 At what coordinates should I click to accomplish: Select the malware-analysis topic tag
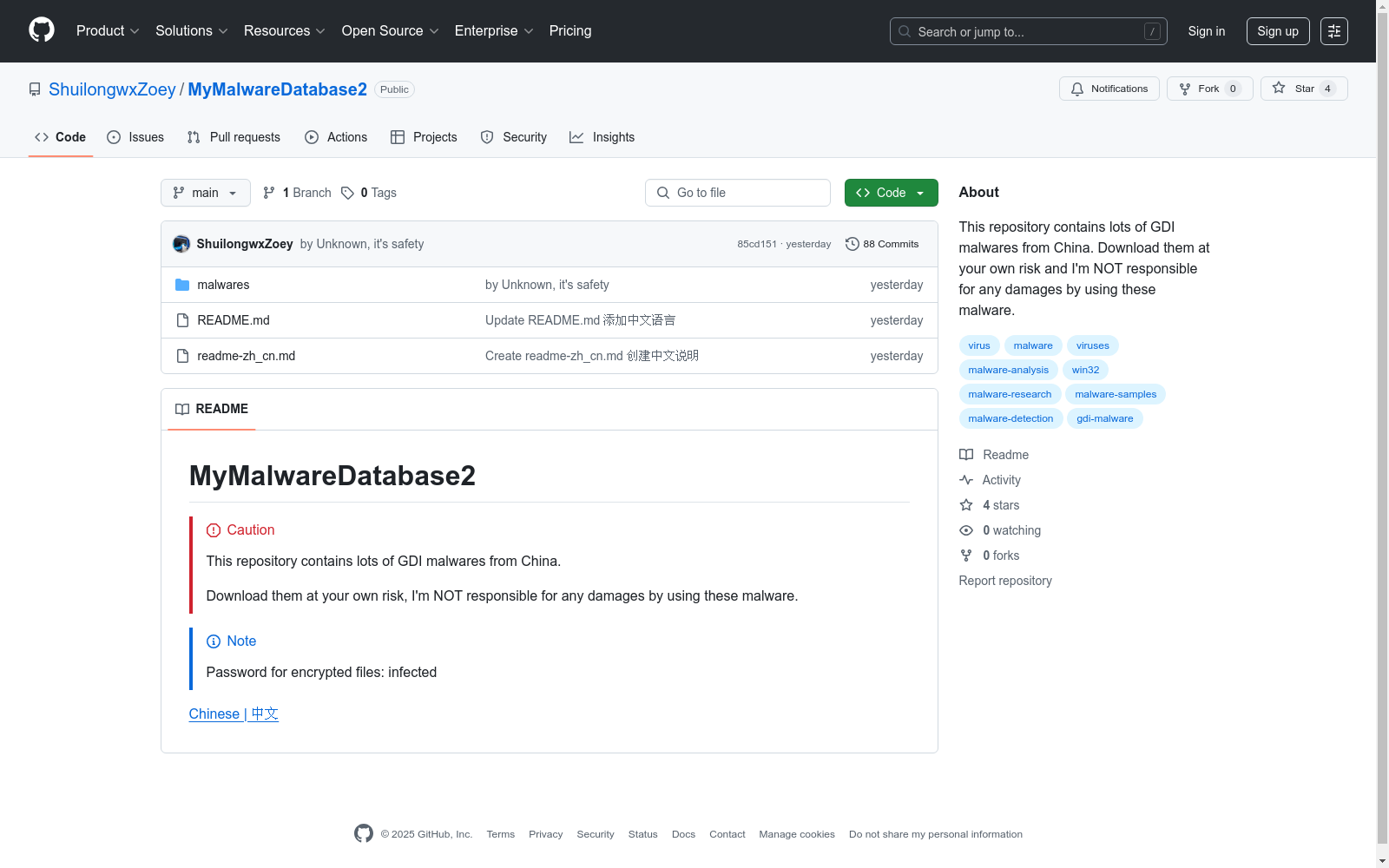click(1009, 370)
